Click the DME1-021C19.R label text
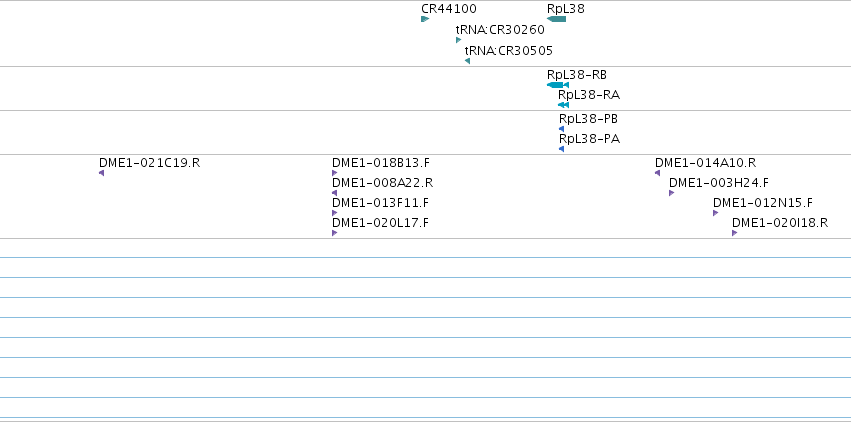Viewport: 851px width, 422px height. click(x=149, y=163)
